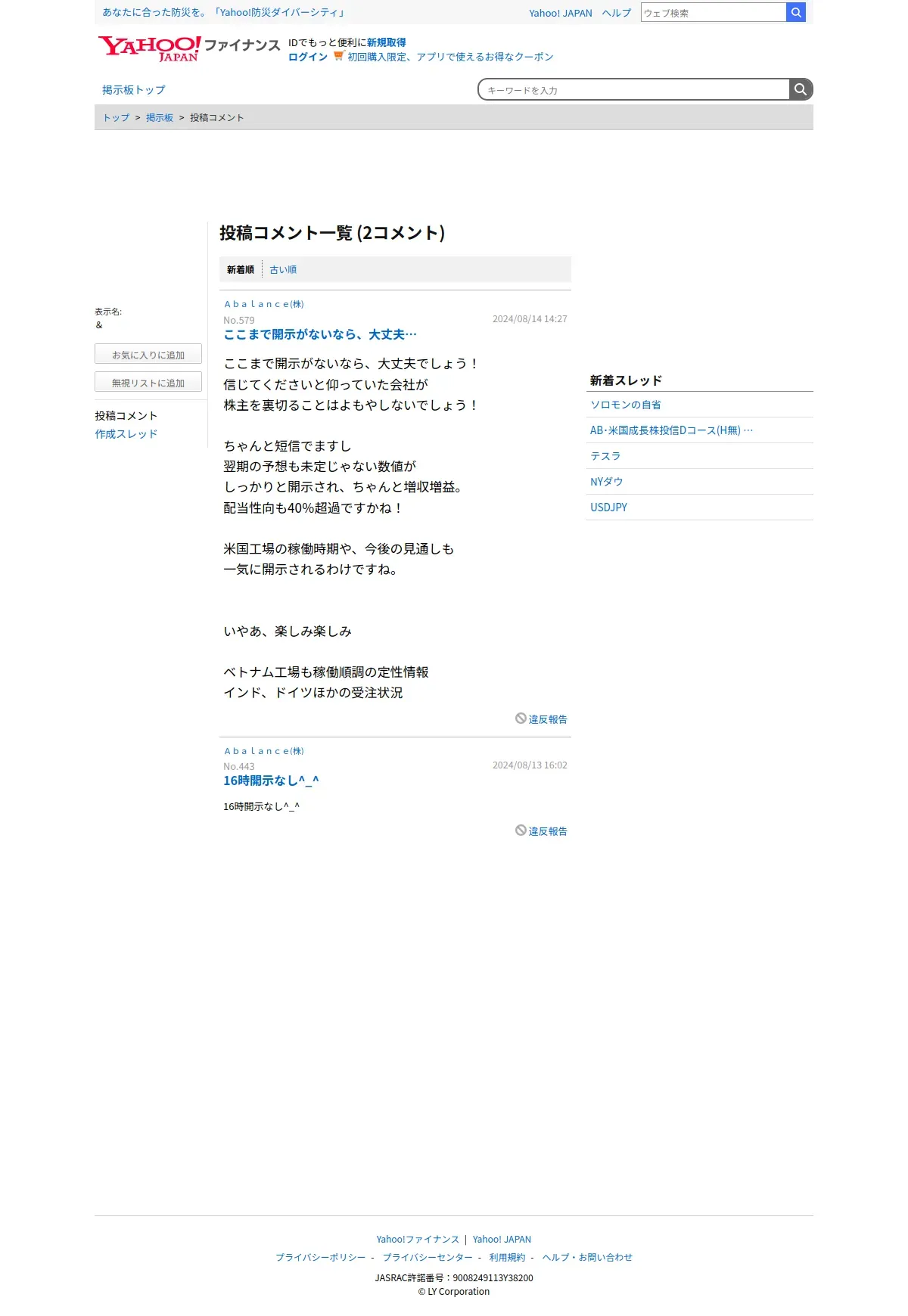Focus the ウェブ検索 input field
This screenshot has width=908, height=1316.
point(714,12)
